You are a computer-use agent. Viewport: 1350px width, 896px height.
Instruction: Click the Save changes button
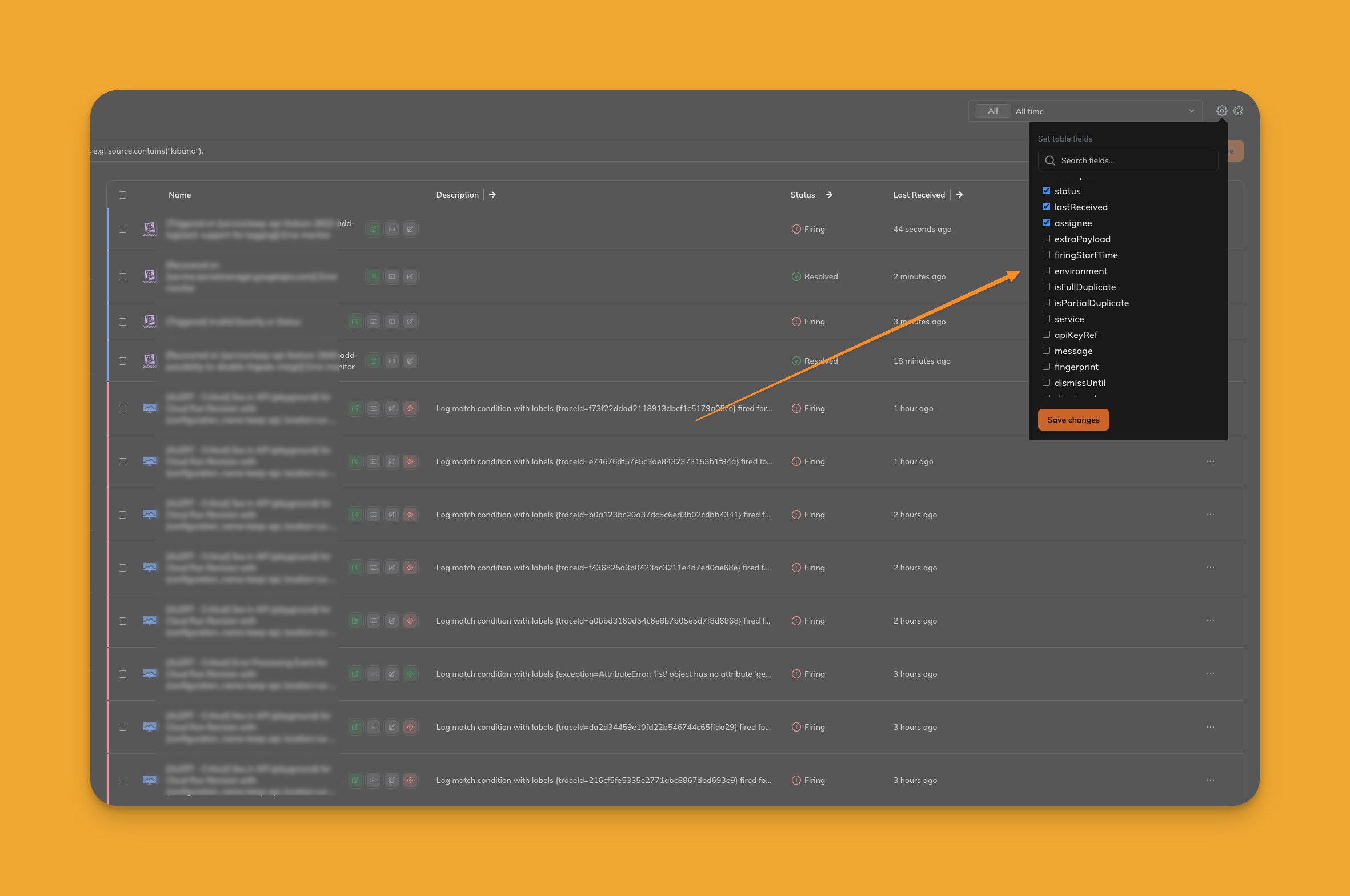tap(1073, 420)
